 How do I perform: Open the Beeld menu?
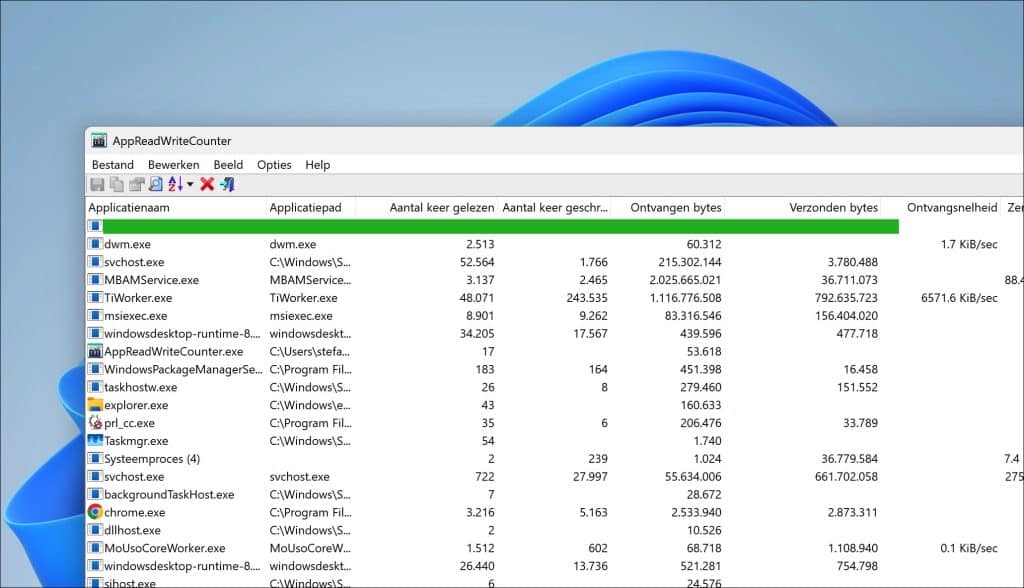[228, 165]
